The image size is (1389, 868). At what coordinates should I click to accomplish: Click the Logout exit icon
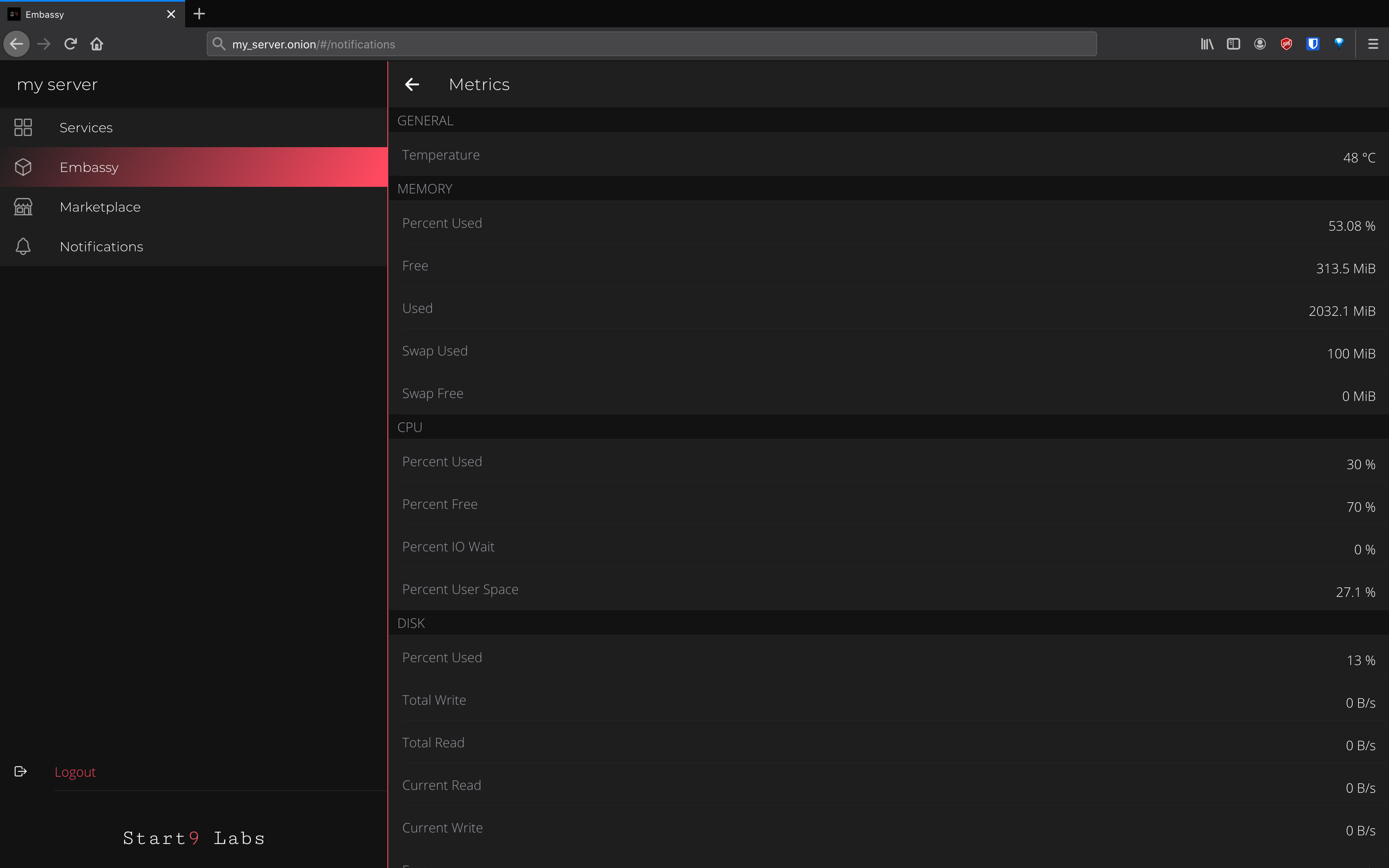21,772
